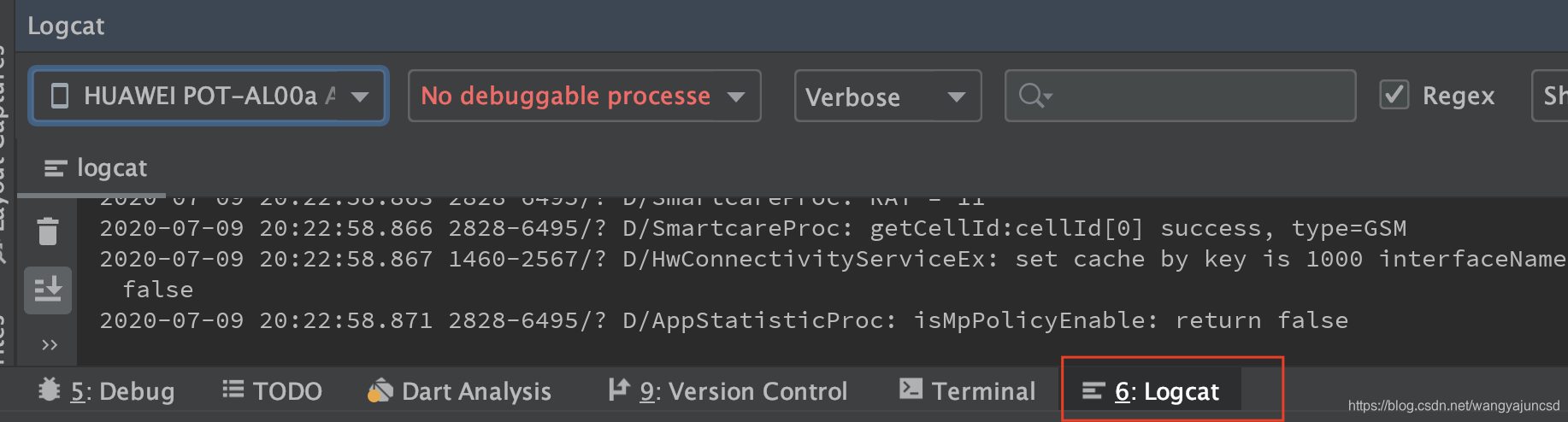The height and width of the screenshot is (422, 1568).
Task: Switch to the 6: Logcat tab
Action: point(1152,391)
